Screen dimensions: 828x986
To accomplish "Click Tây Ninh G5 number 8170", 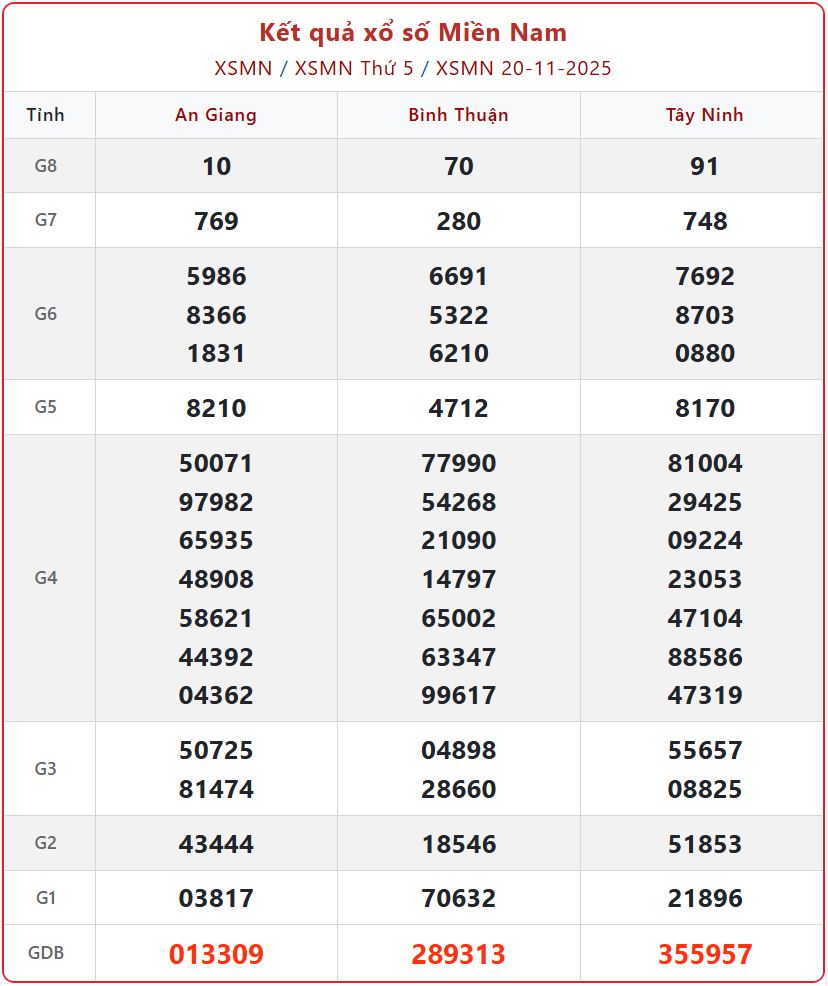I will tap(704, 408).
